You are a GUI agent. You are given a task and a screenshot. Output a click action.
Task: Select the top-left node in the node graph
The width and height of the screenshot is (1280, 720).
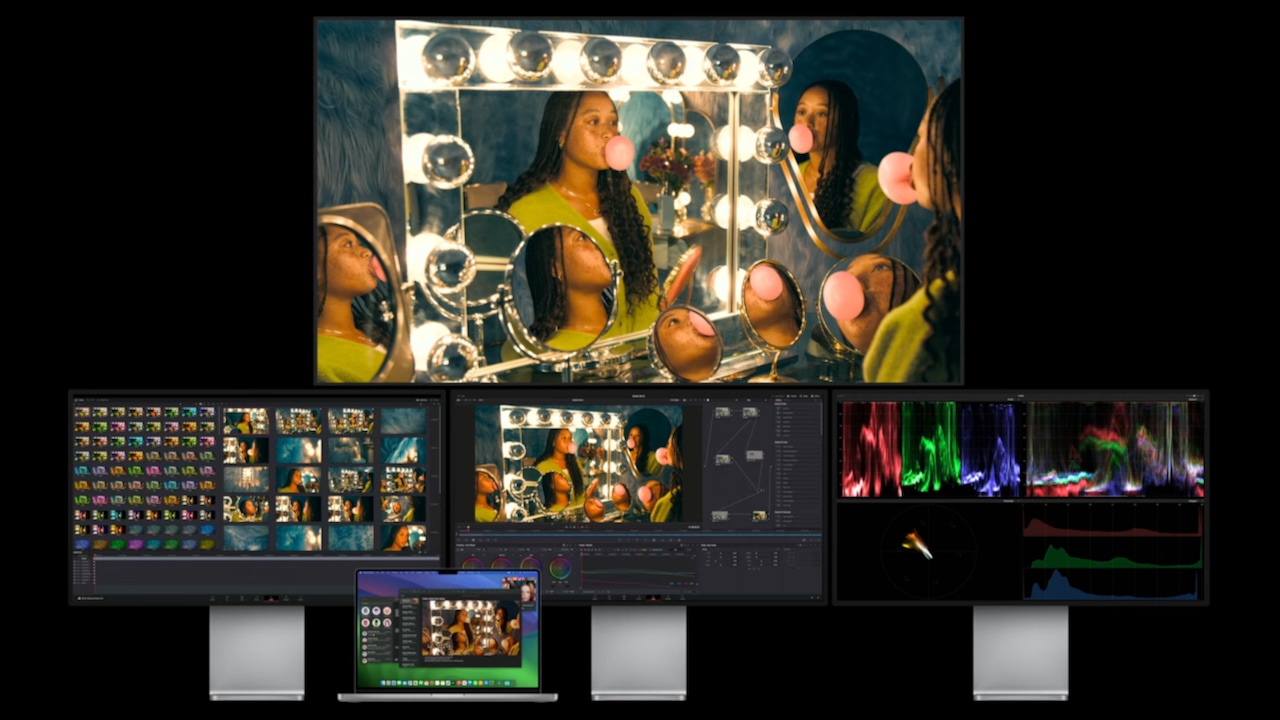[x=722, y=412]
